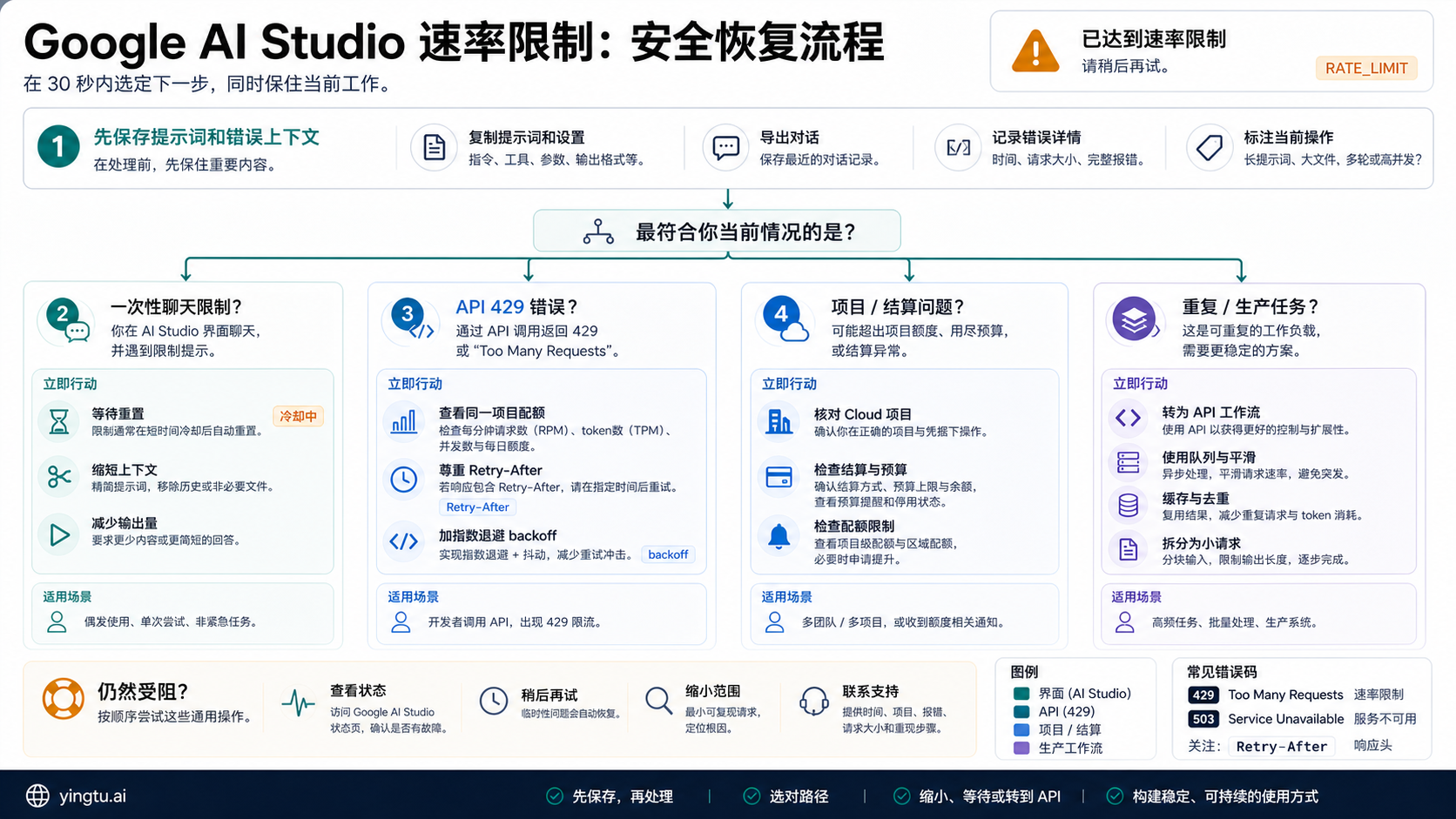Click the 冷却中 badge
The height and width of the screenshot is (819, 1456).
298,416
